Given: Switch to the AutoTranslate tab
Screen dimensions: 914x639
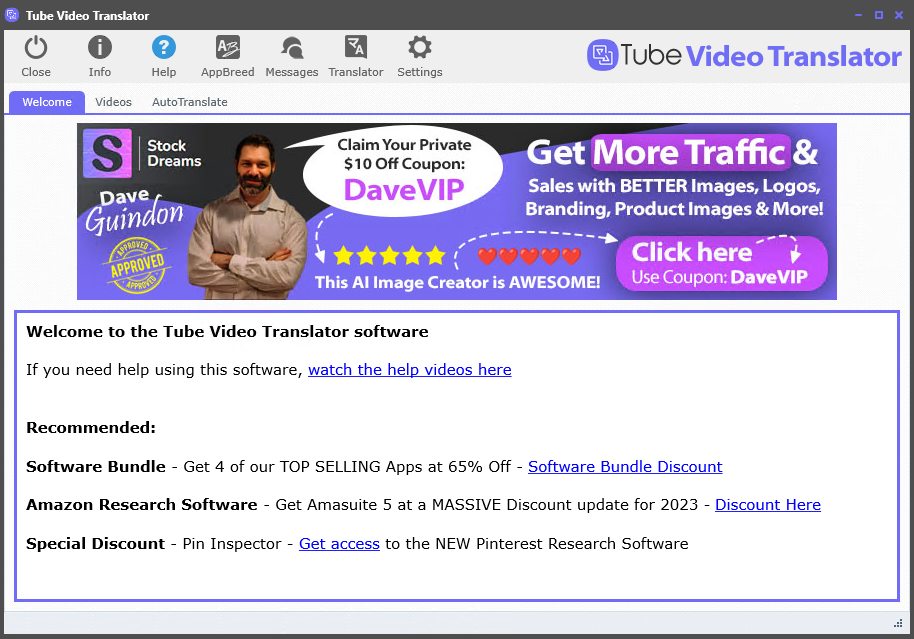Looking at the screenshot, I should tap(190, 102).
